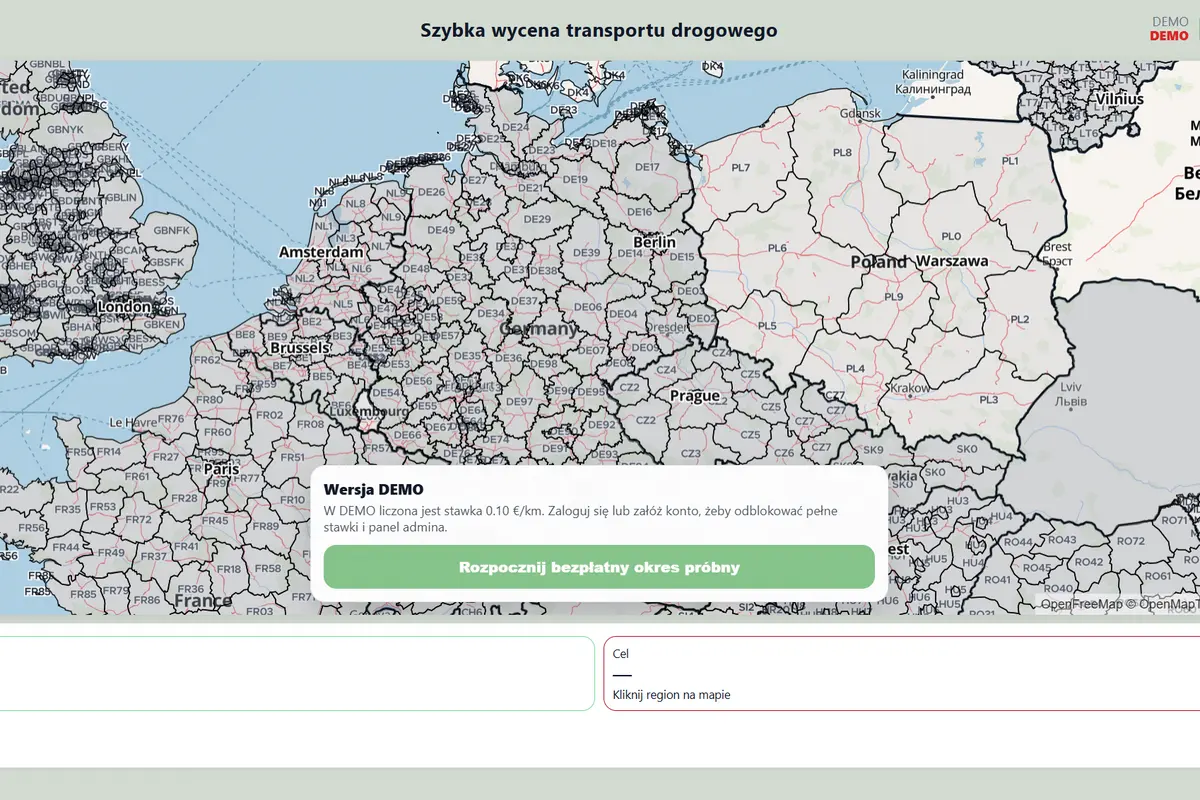This screenshot has height=800, width=1200.
Task: Click the Kliknij region na mapie text
Action: click(x=672, y=694)
